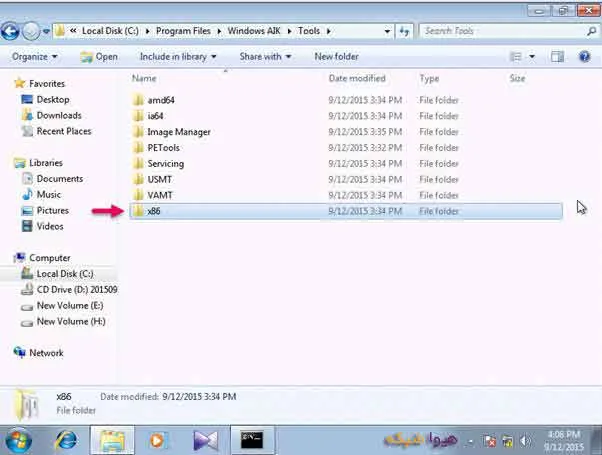This screenshot has height=455, width=602.
Task: Open Downloads in Favorites
Action: [x=59, y=116]
